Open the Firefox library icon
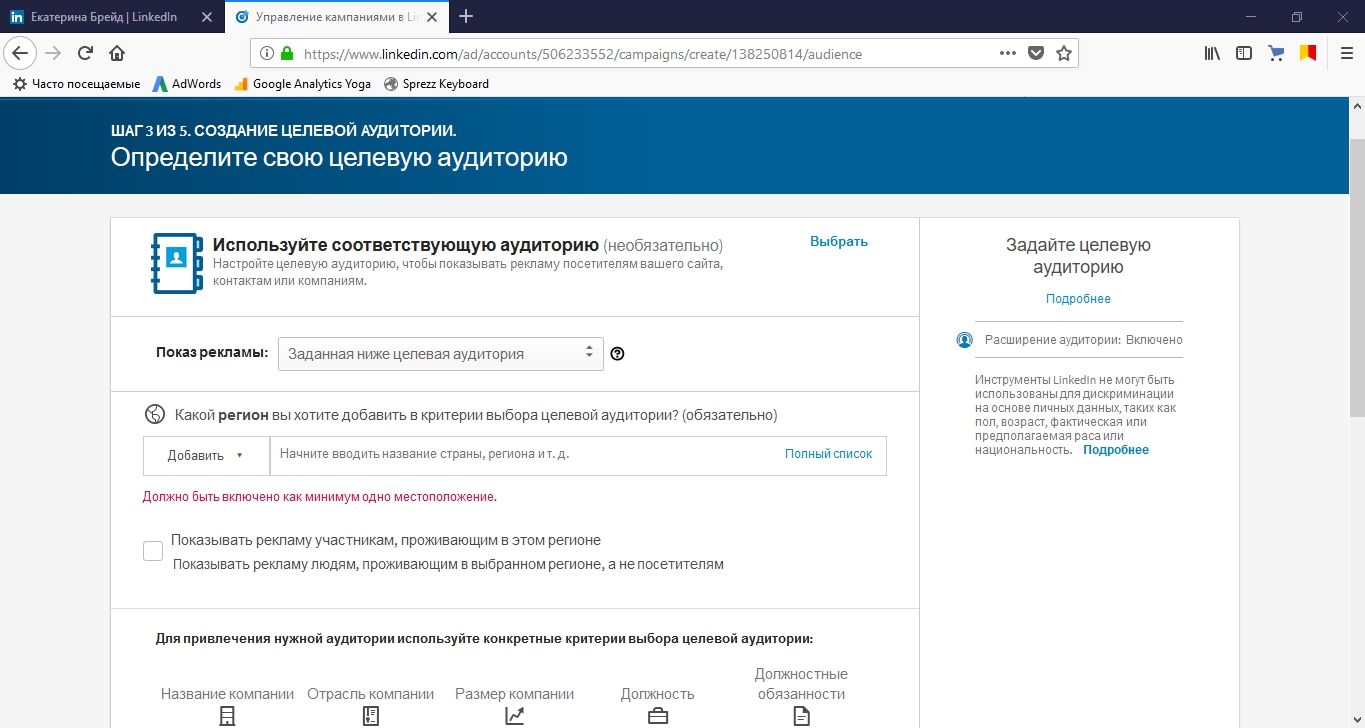The width and height of the screenshot is (1365, 728). pyautogui.click(x=1211, y=53)
